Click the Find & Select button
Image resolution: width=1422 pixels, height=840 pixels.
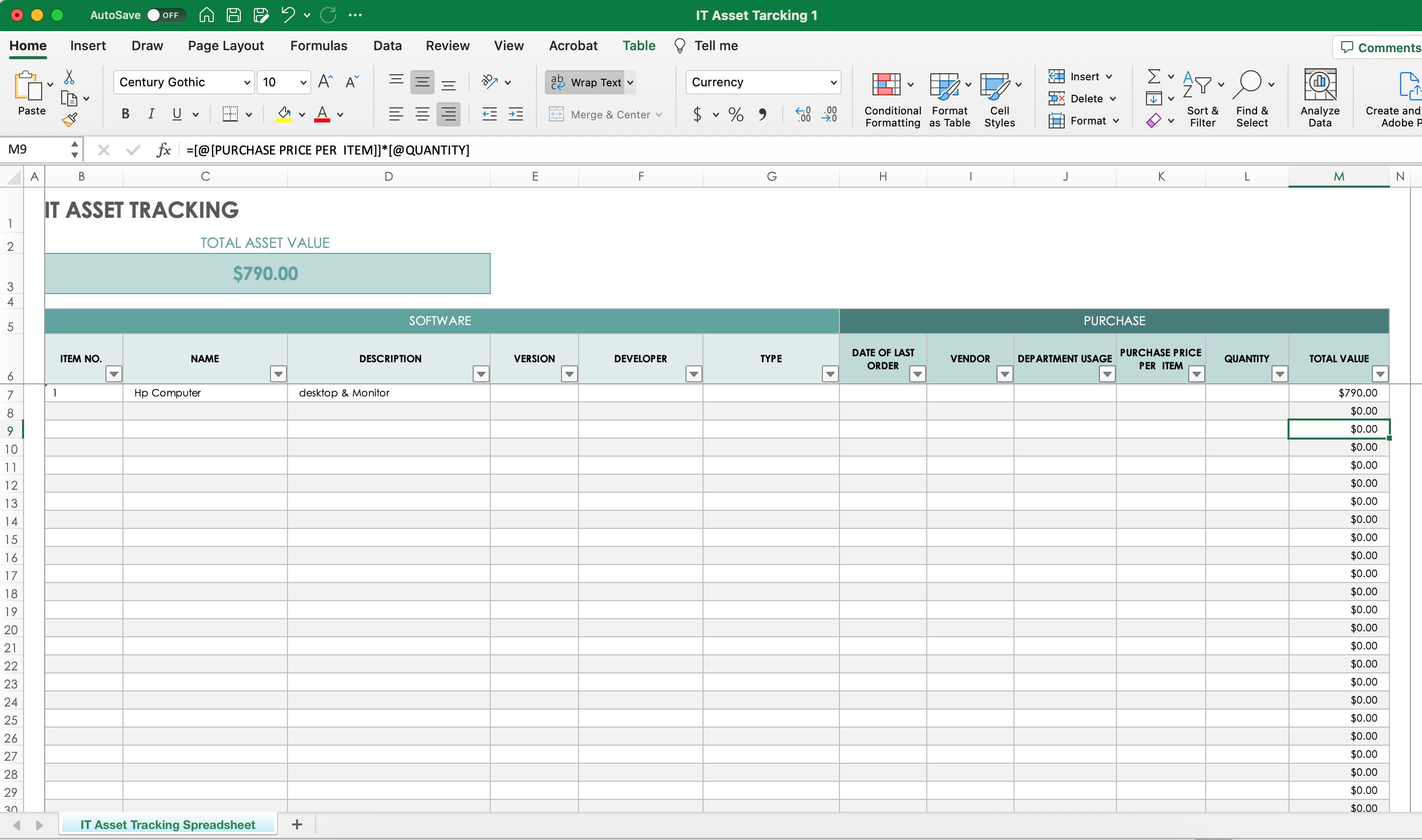pos(1252,97)
